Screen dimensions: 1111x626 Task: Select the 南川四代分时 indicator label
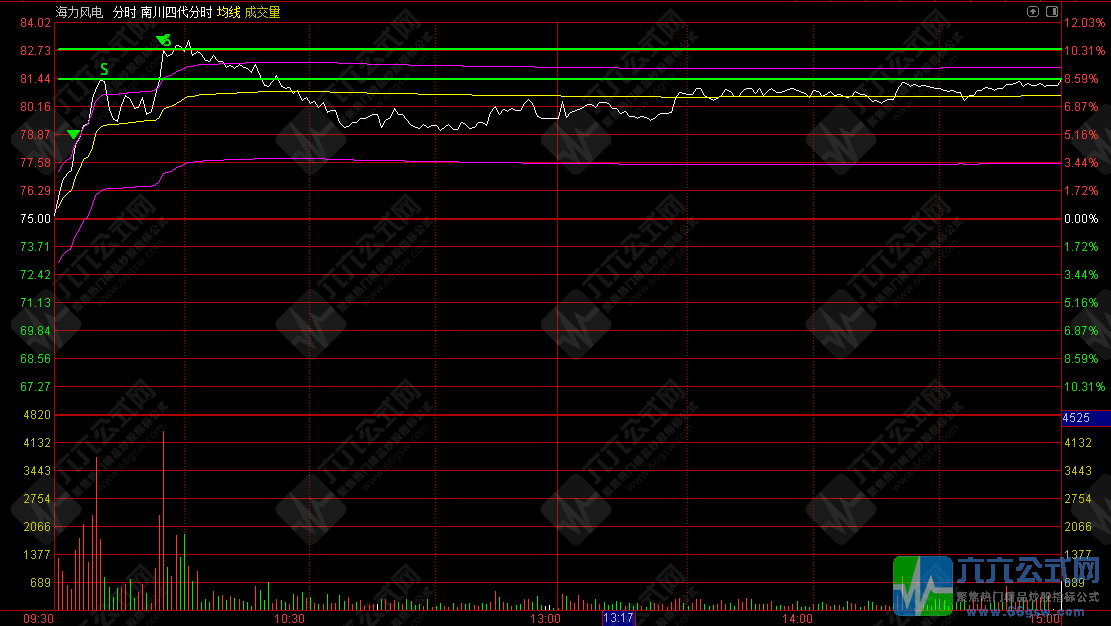pyautogui.click(x=175, y=12)
